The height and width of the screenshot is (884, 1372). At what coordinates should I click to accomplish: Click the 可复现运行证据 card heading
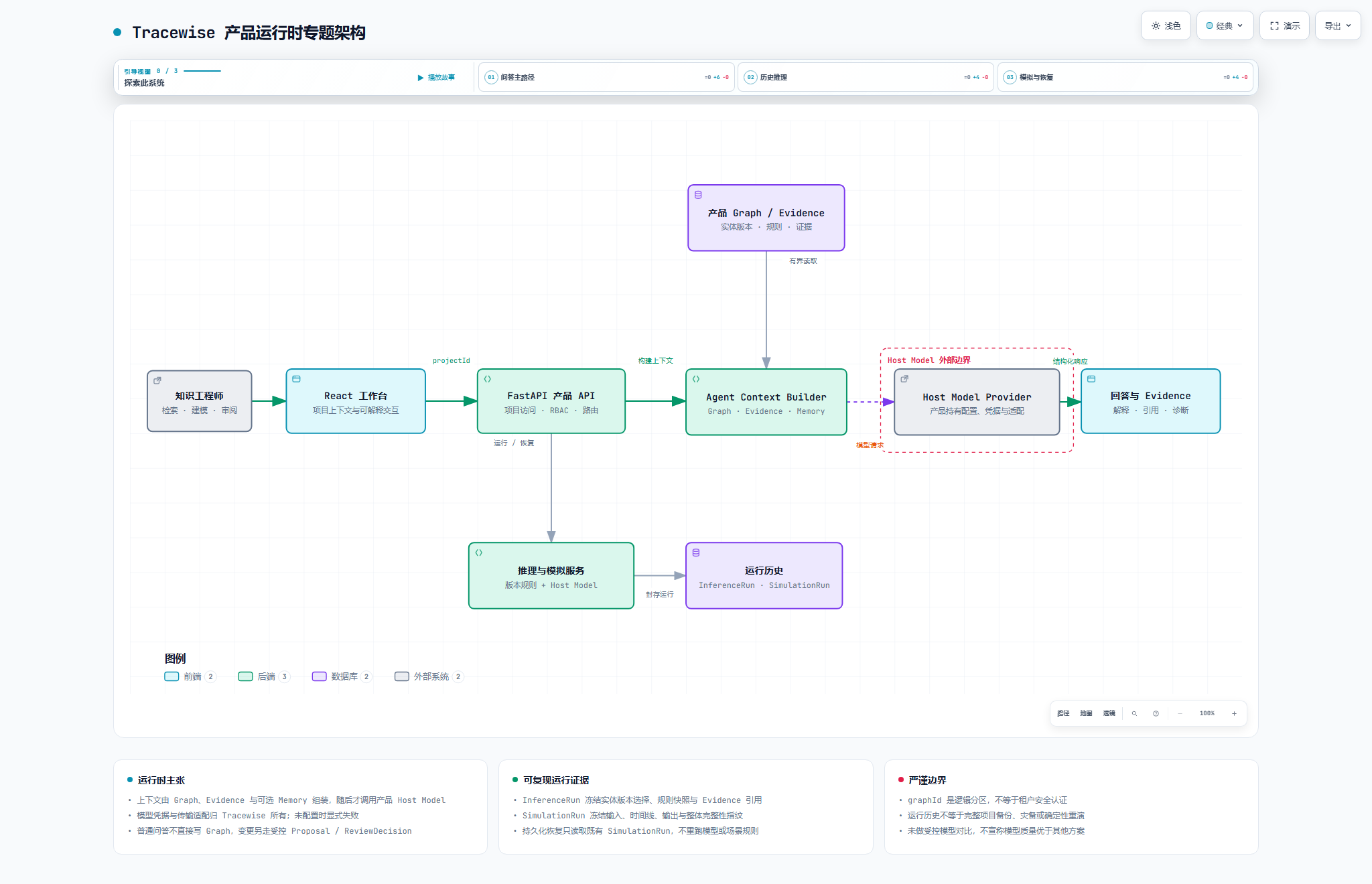(556, 780)
